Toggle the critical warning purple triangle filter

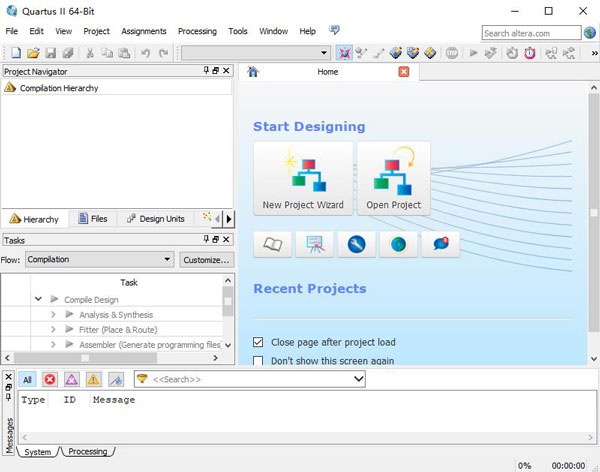click(x=72, y=379)
